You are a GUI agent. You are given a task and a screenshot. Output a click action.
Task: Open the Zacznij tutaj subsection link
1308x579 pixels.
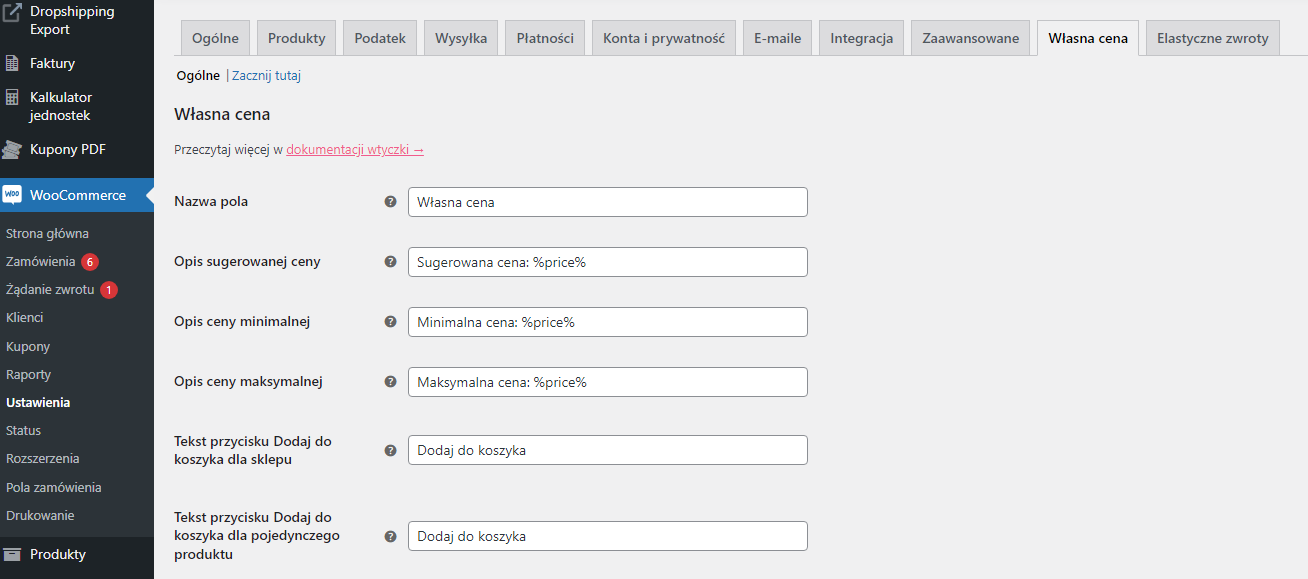[266, 76]
